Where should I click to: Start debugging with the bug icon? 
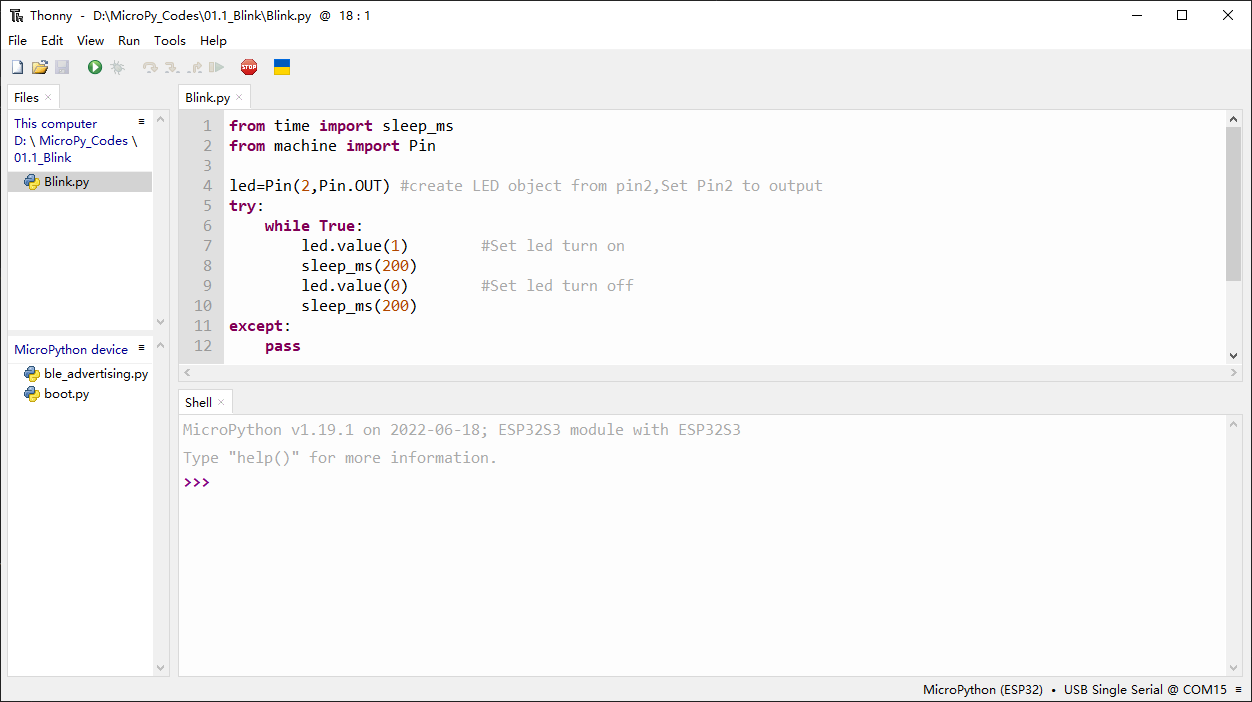point(117,67)
